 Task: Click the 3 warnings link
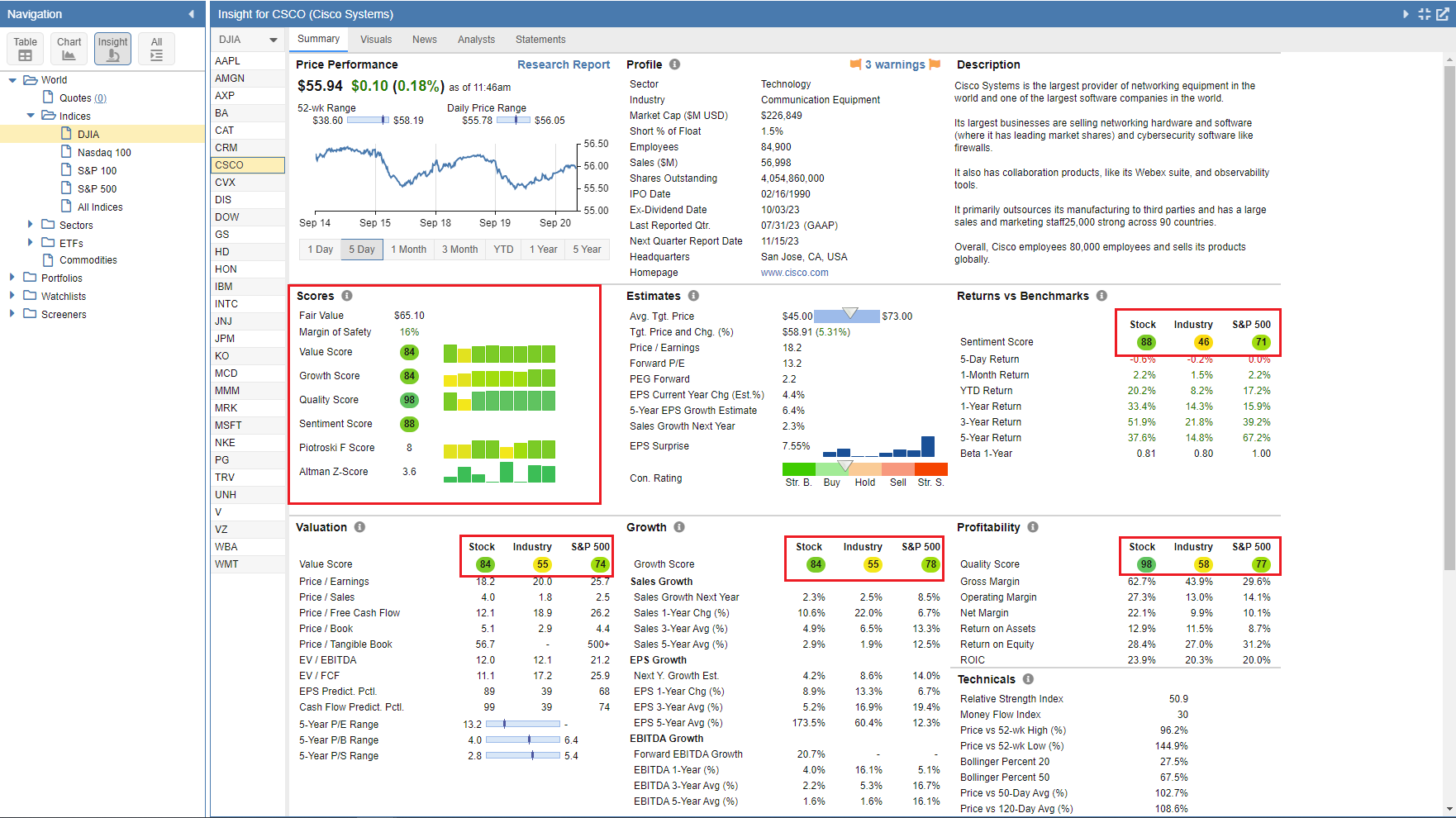[x=895, y=64]
